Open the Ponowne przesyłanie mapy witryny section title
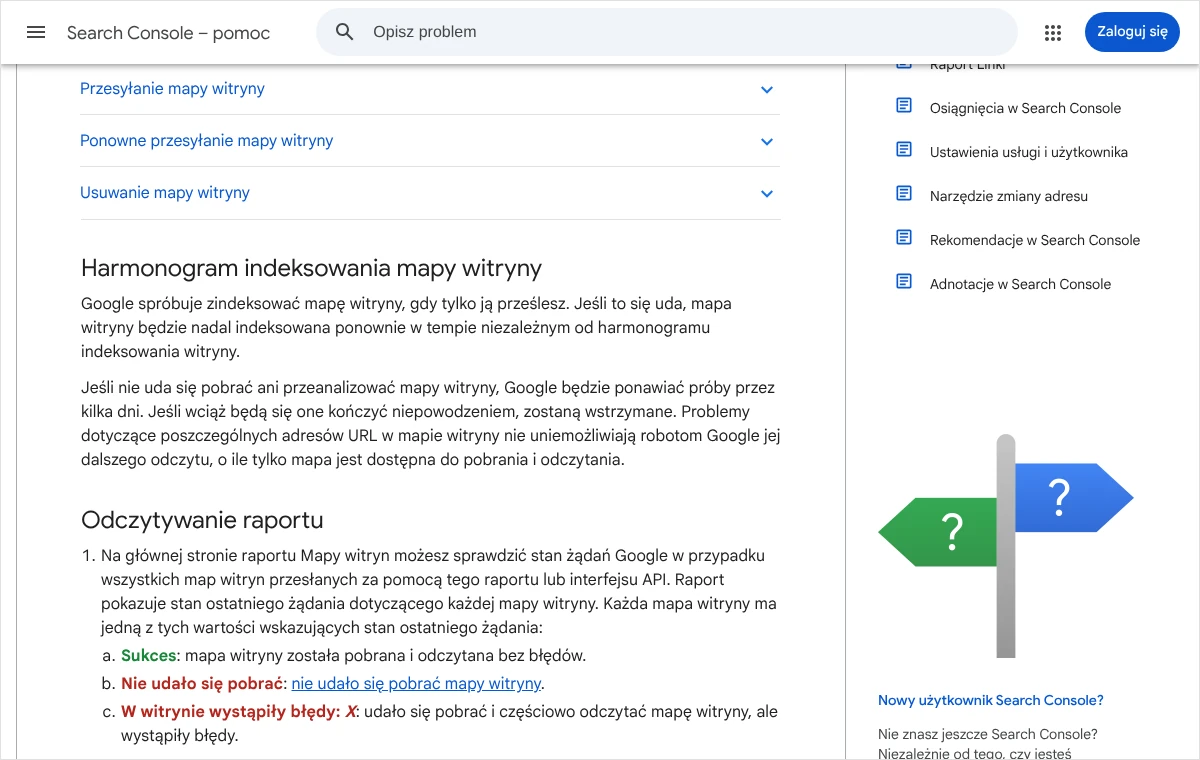This screenshot has height=760, width=1200. pos(206,141)
